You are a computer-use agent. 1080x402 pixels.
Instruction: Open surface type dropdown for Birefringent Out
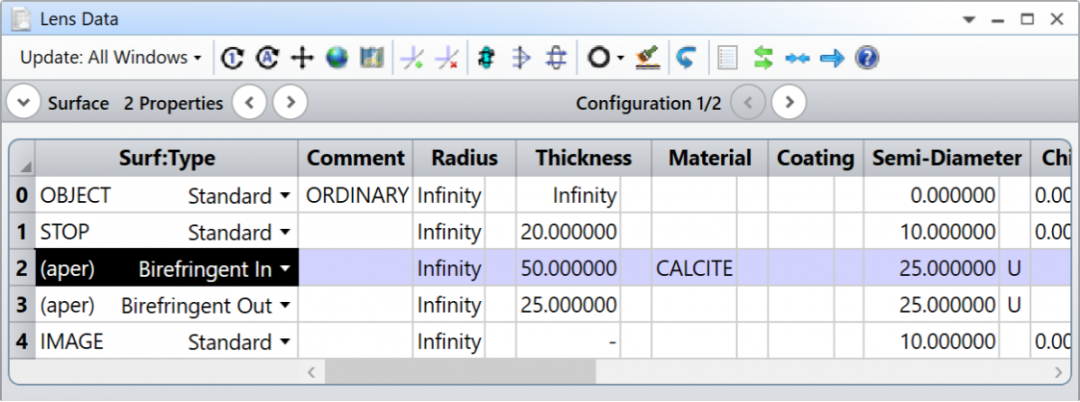pos(286,306)
